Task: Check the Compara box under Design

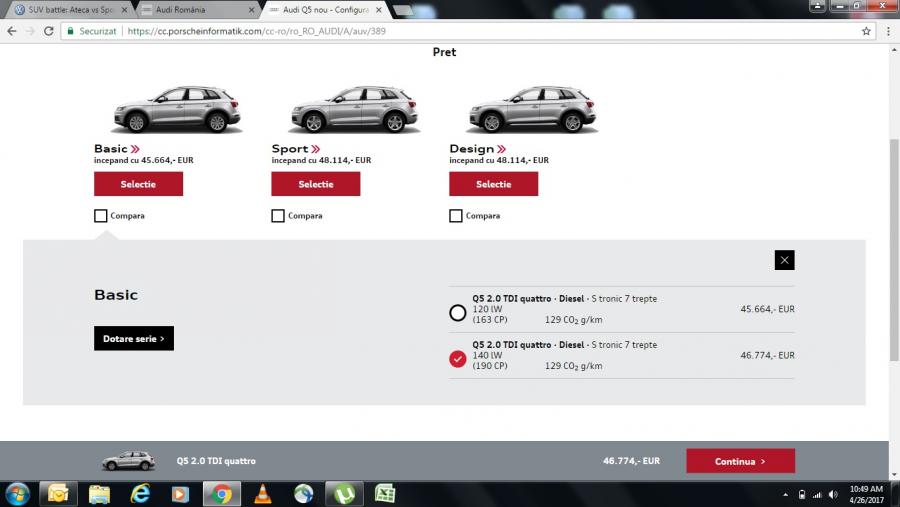Action: click(456, 216)
